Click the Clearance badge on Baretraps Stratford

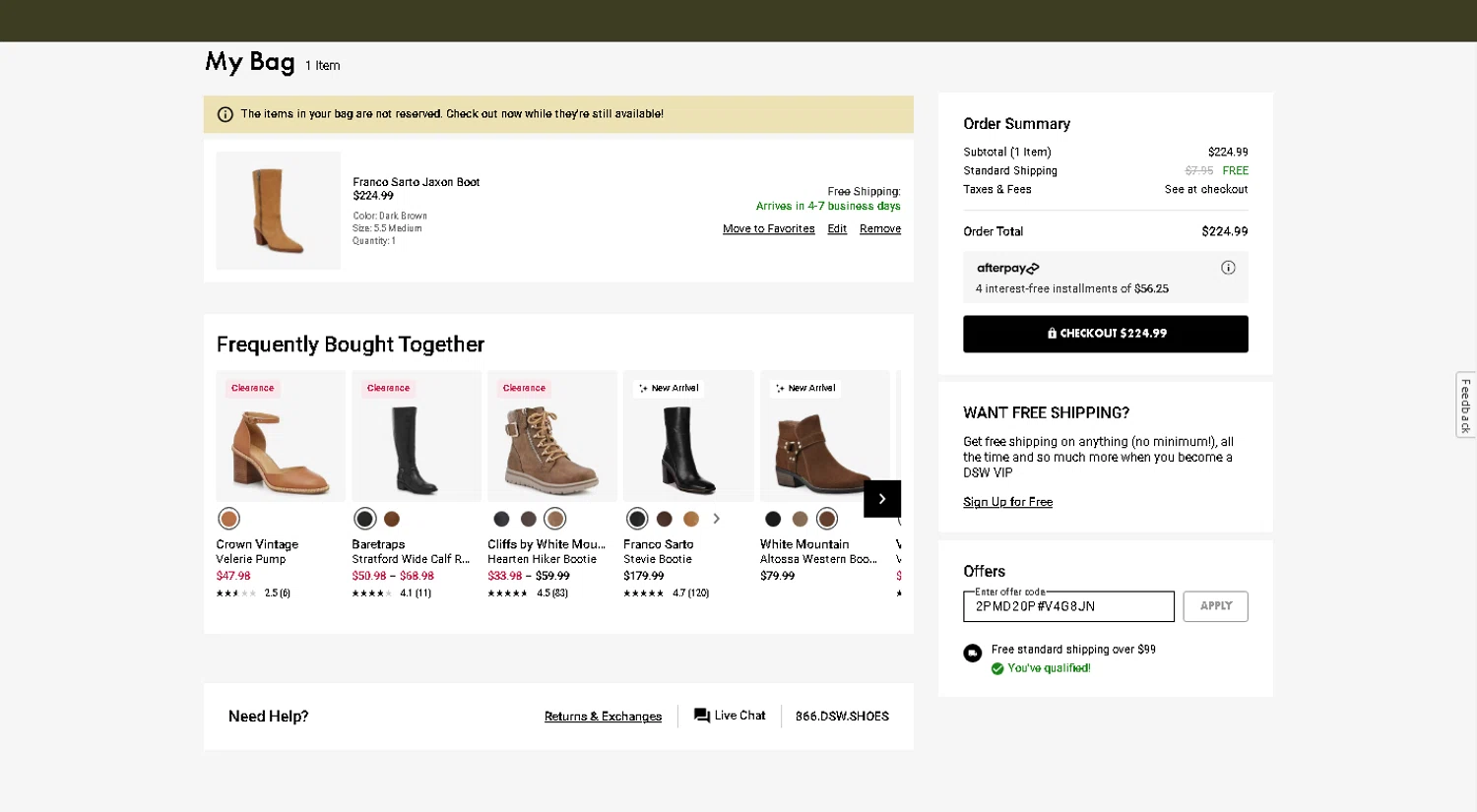click(389, 388)
